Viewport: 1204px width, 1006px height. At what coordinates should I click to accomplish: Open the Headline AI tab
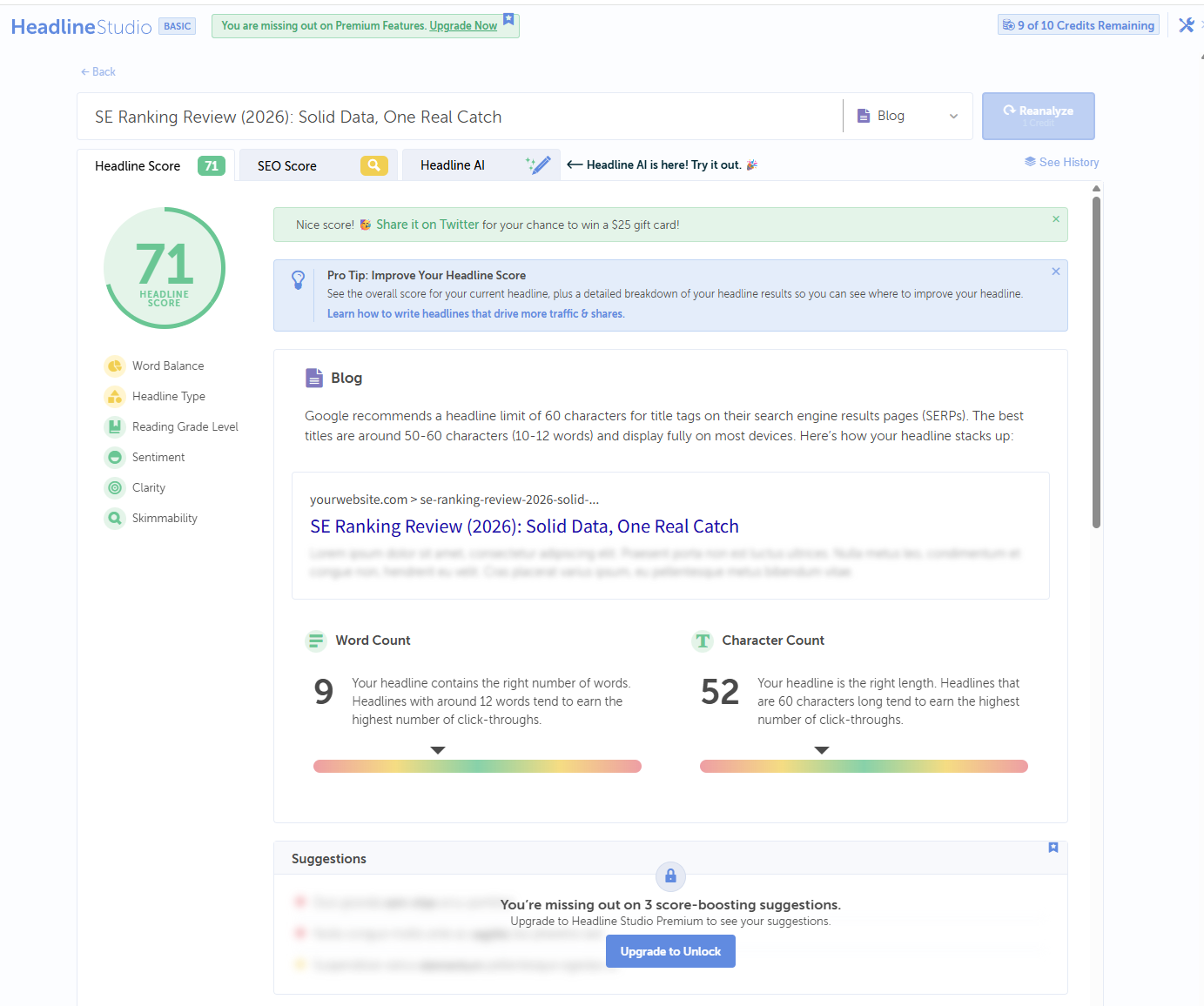[x=481, y=165]
